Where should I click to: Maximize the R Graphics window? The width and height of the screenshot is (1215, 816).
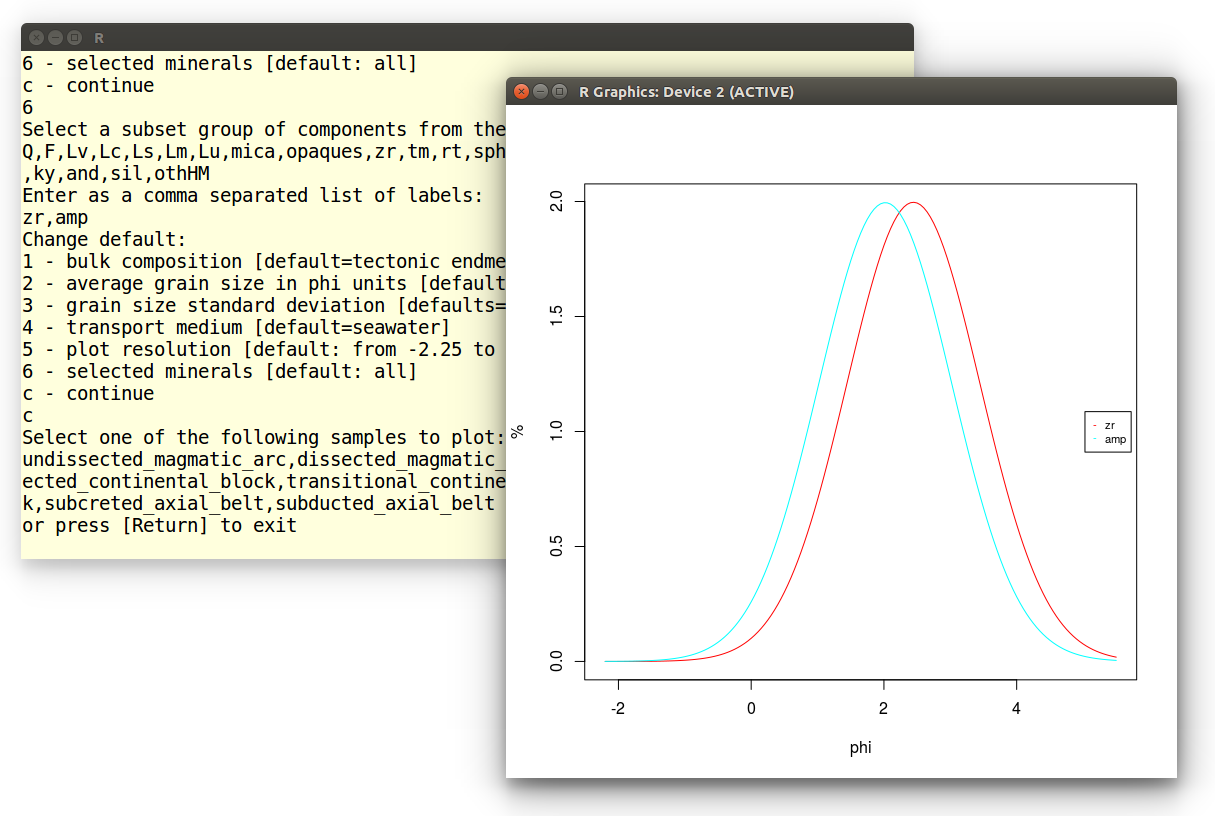click(559, 92)
